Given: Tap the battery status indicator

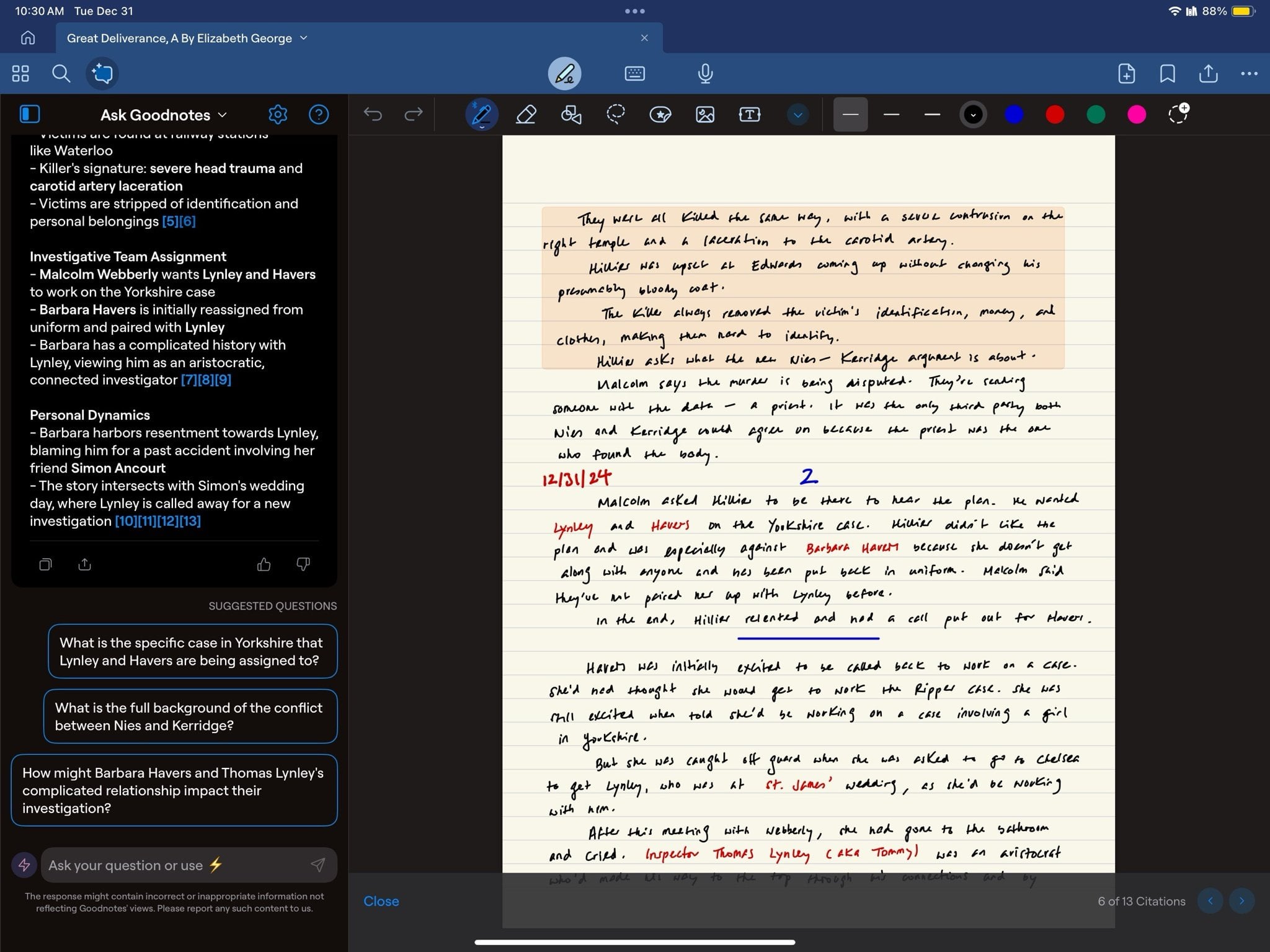Looking at the screenshot, I should pos(1243,11).
